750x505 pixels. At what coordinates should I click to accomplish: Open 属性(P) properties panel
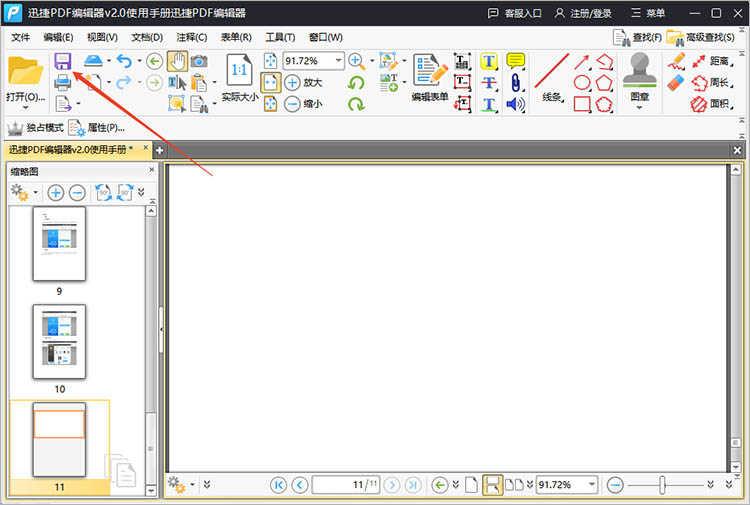(97, 128)
